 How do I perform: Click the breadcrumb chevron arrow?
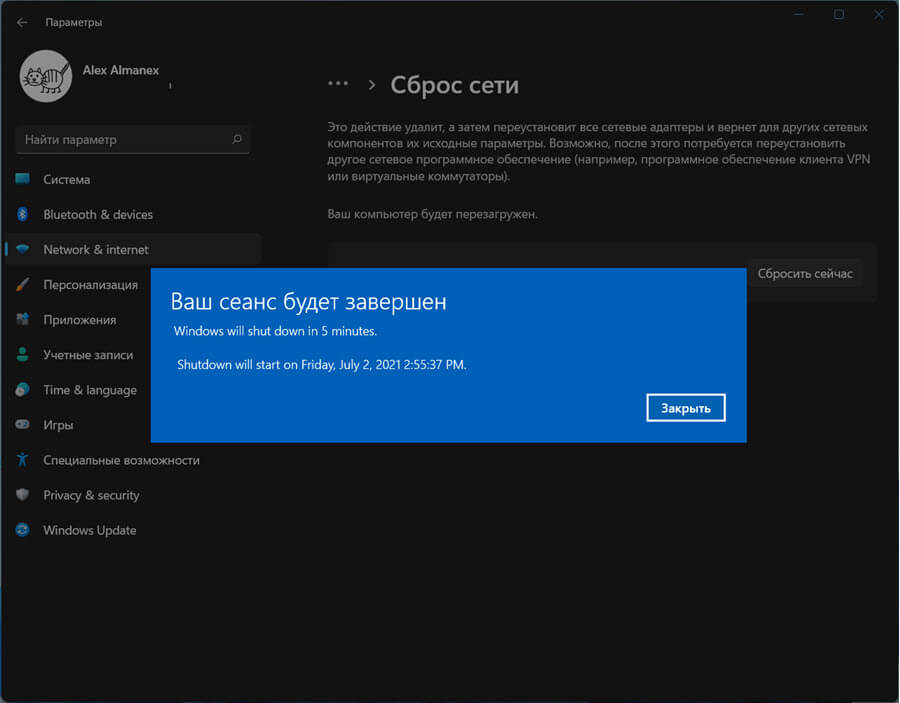pos(372,85)
